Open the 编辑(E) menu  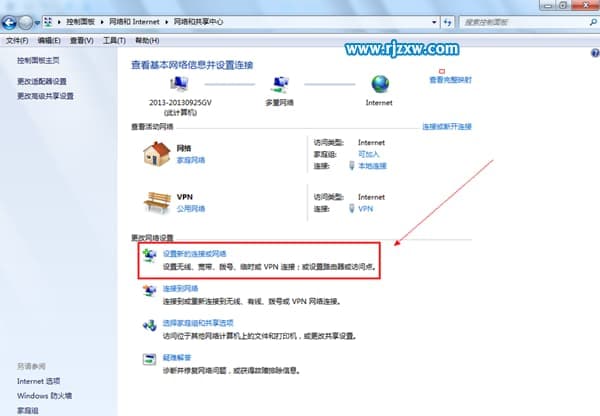[x=49, y=41]
